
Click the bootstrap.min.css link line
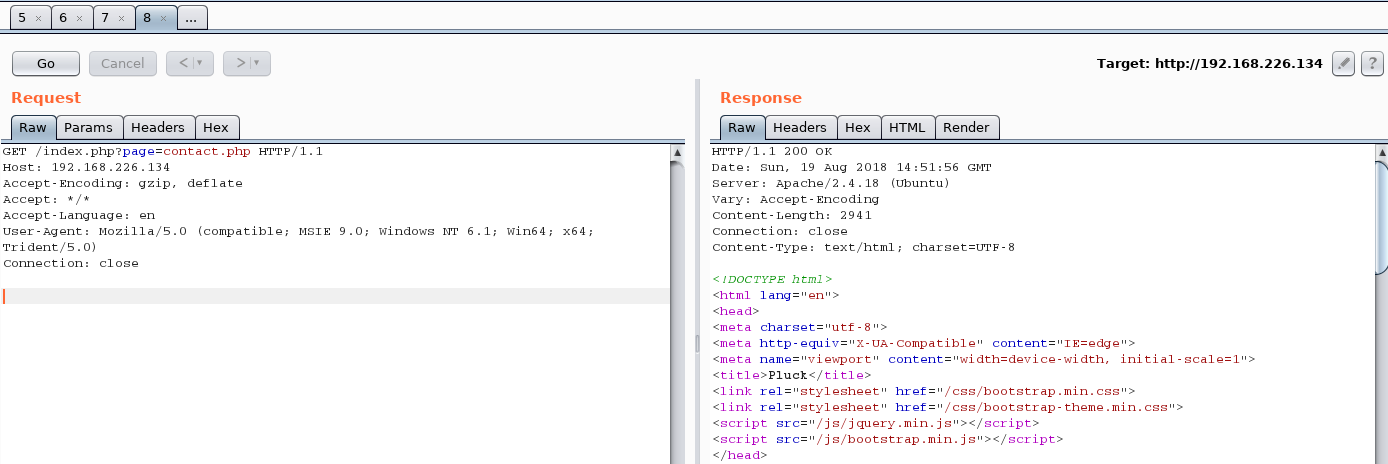(924, 391)
